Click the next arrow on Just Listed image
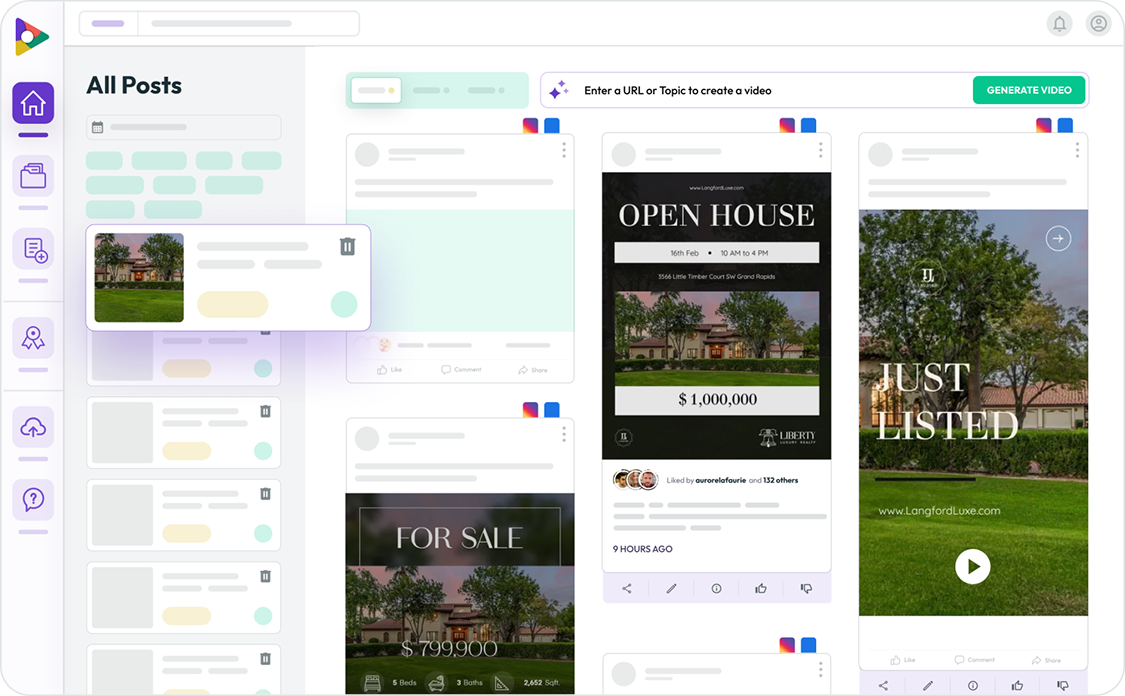The image size is (1125, 696). point(1058,238)
